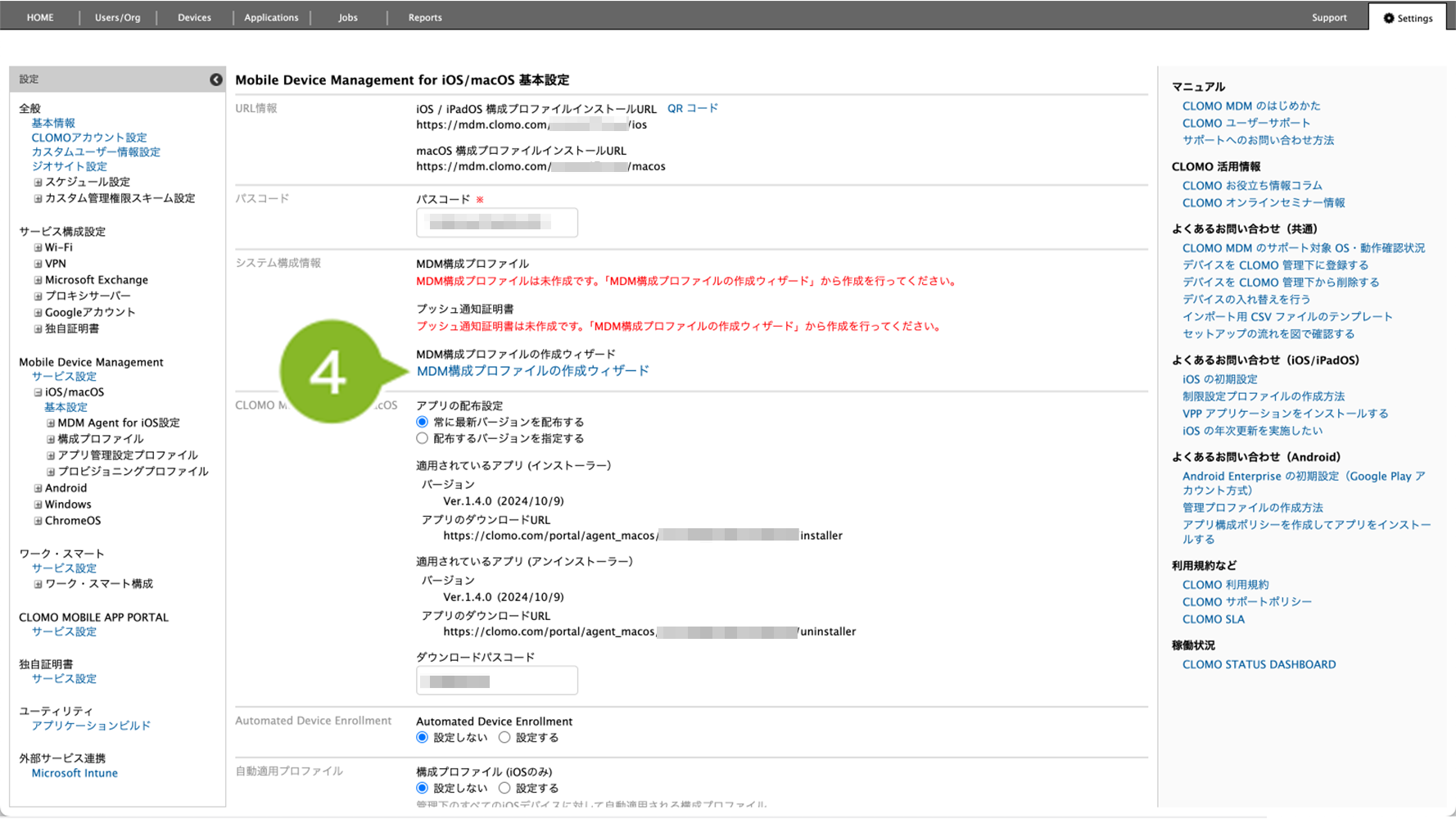Expand Googleアカウント tree node
This screenshot has width=1456, height=819.
pyautogui.click(x=38, y=312)
